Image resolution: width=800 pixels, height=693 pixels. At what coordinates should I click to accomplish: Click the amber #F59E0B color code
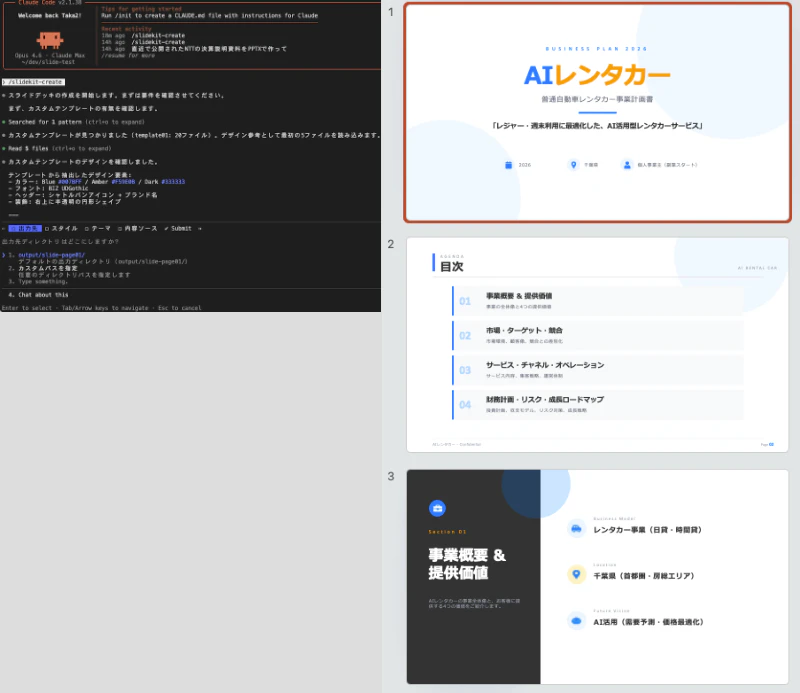(123, 182)
